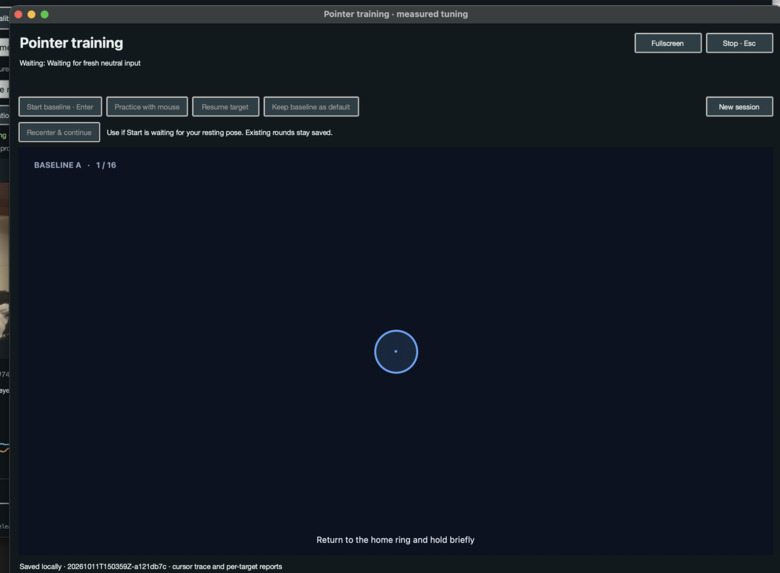Click the Fullscreen button
This screenshot has width=780, height=573.
tap(668, 43)
